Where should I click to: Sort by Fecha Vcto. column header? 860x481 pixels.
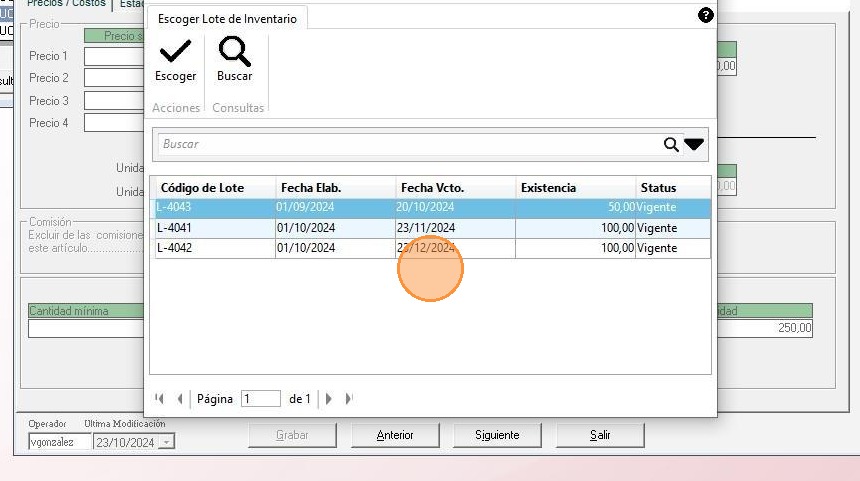click(x=456, y=188)
